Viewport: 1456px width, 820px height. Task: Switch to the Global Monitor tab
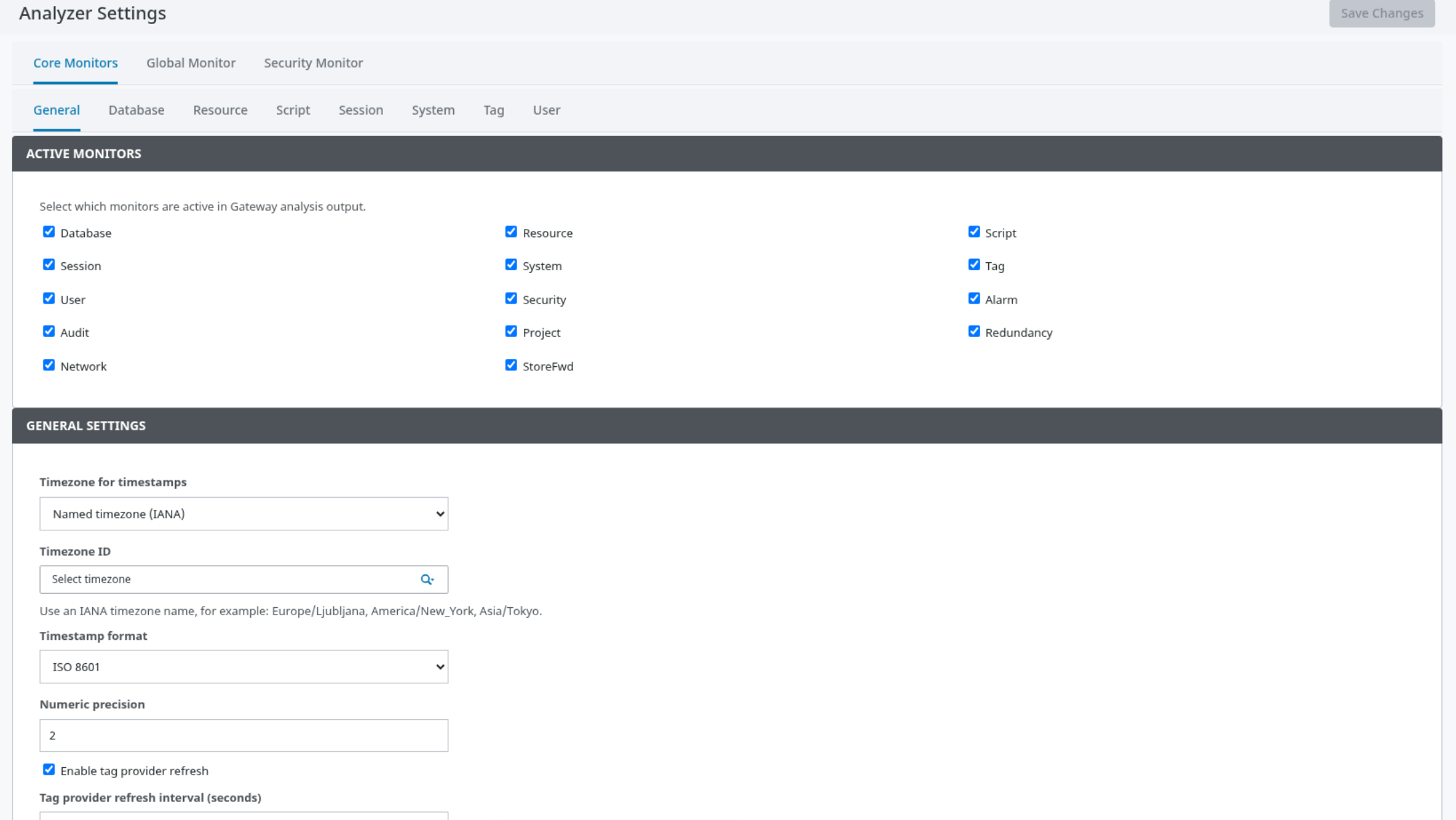(x=191, y=63)
